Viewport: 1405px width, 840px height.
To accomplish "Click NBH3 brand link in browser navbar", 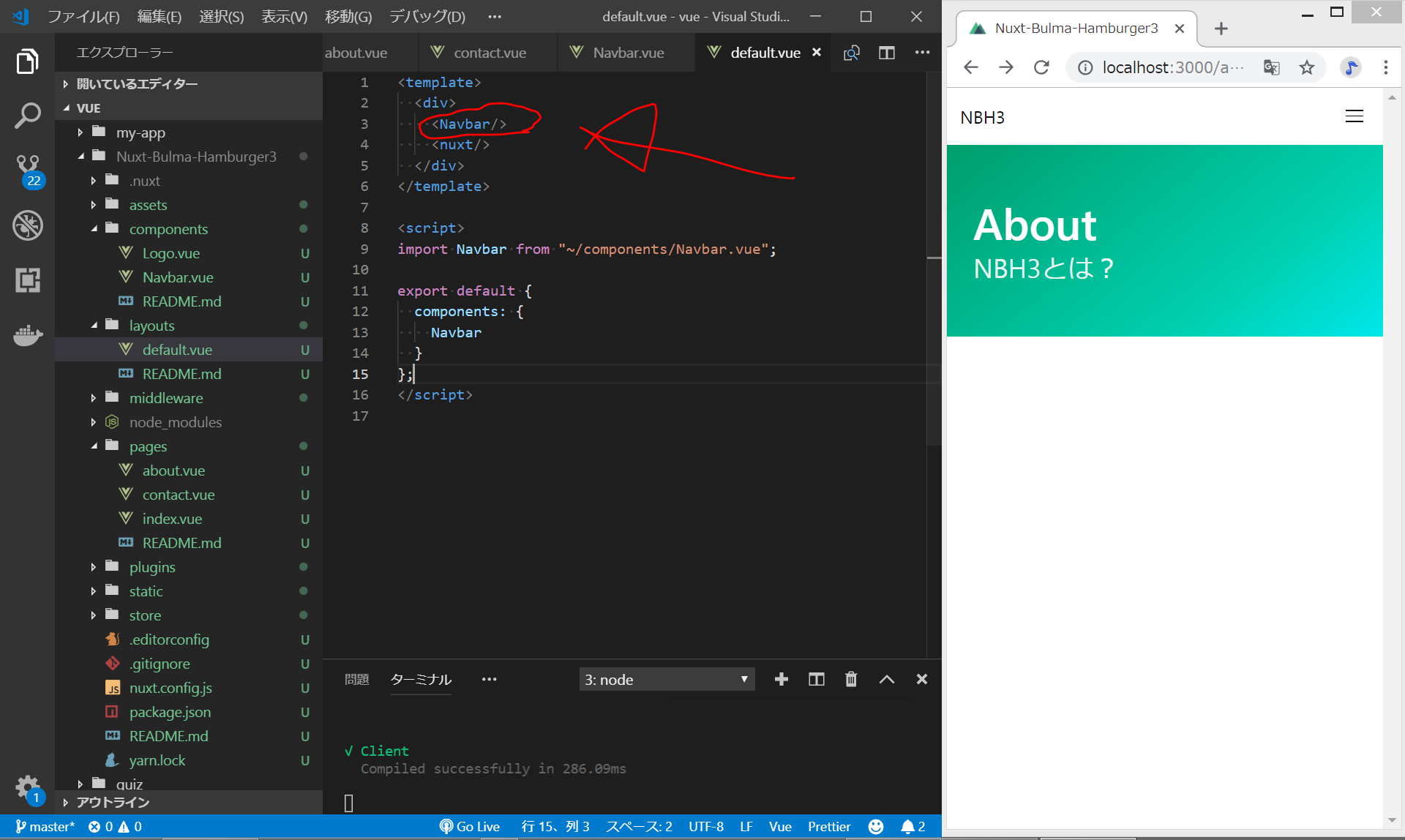I will pos(982,117).
